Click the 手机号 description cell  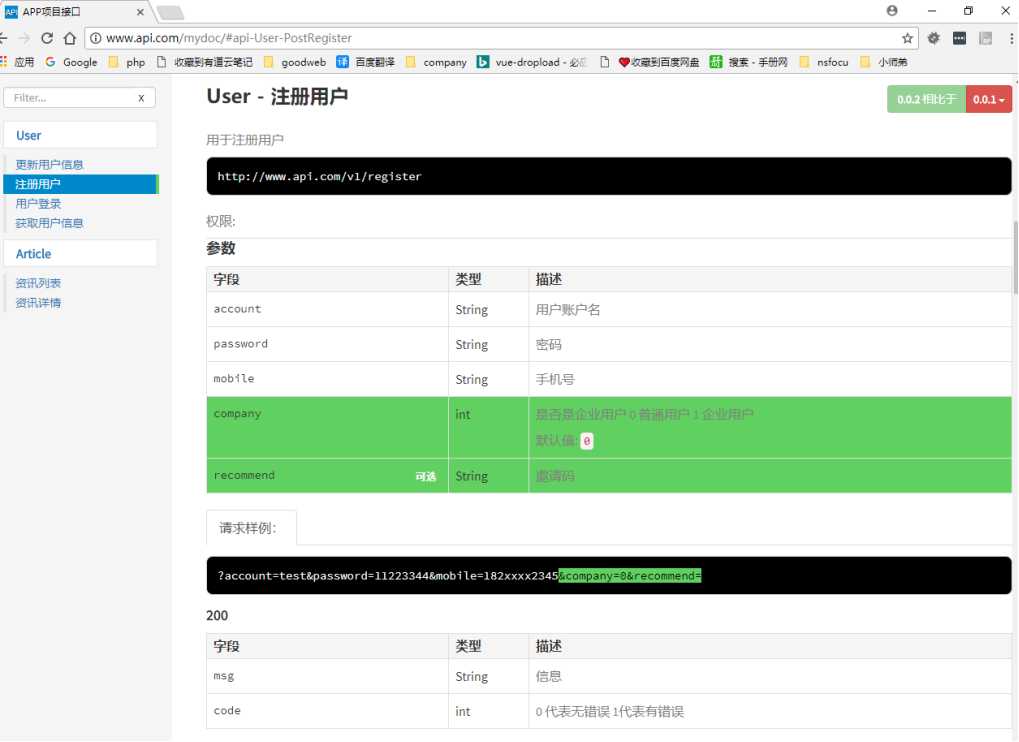pyautogui.click(x=770, y=379)
